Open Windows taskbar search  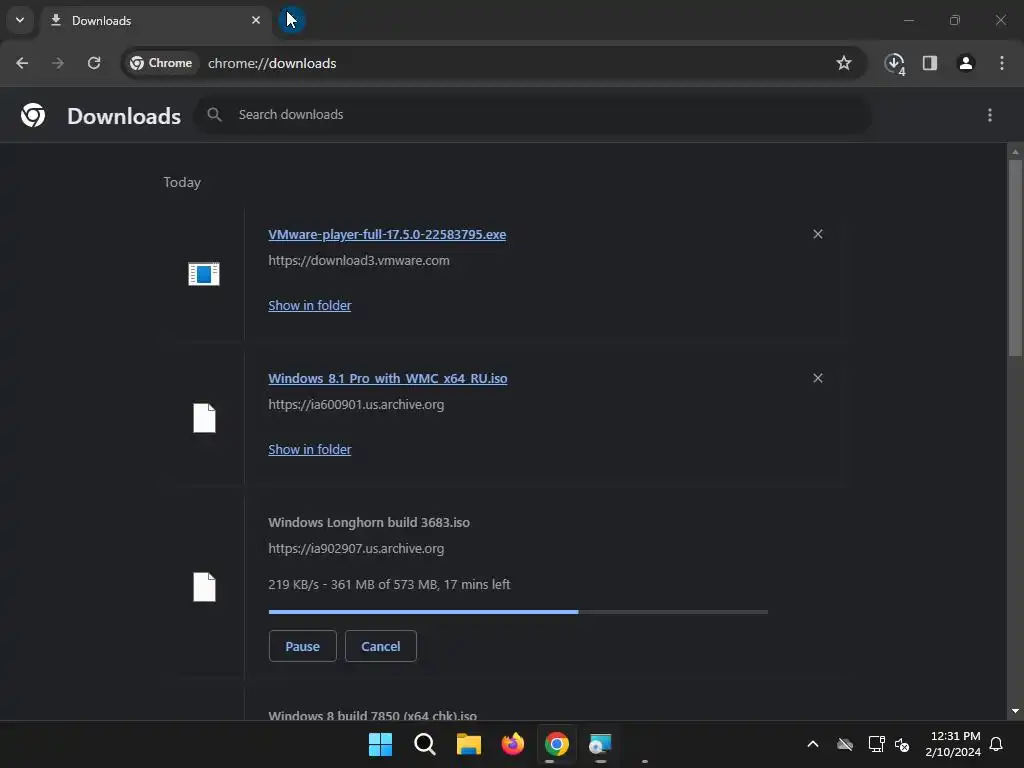tap(424, 744)
